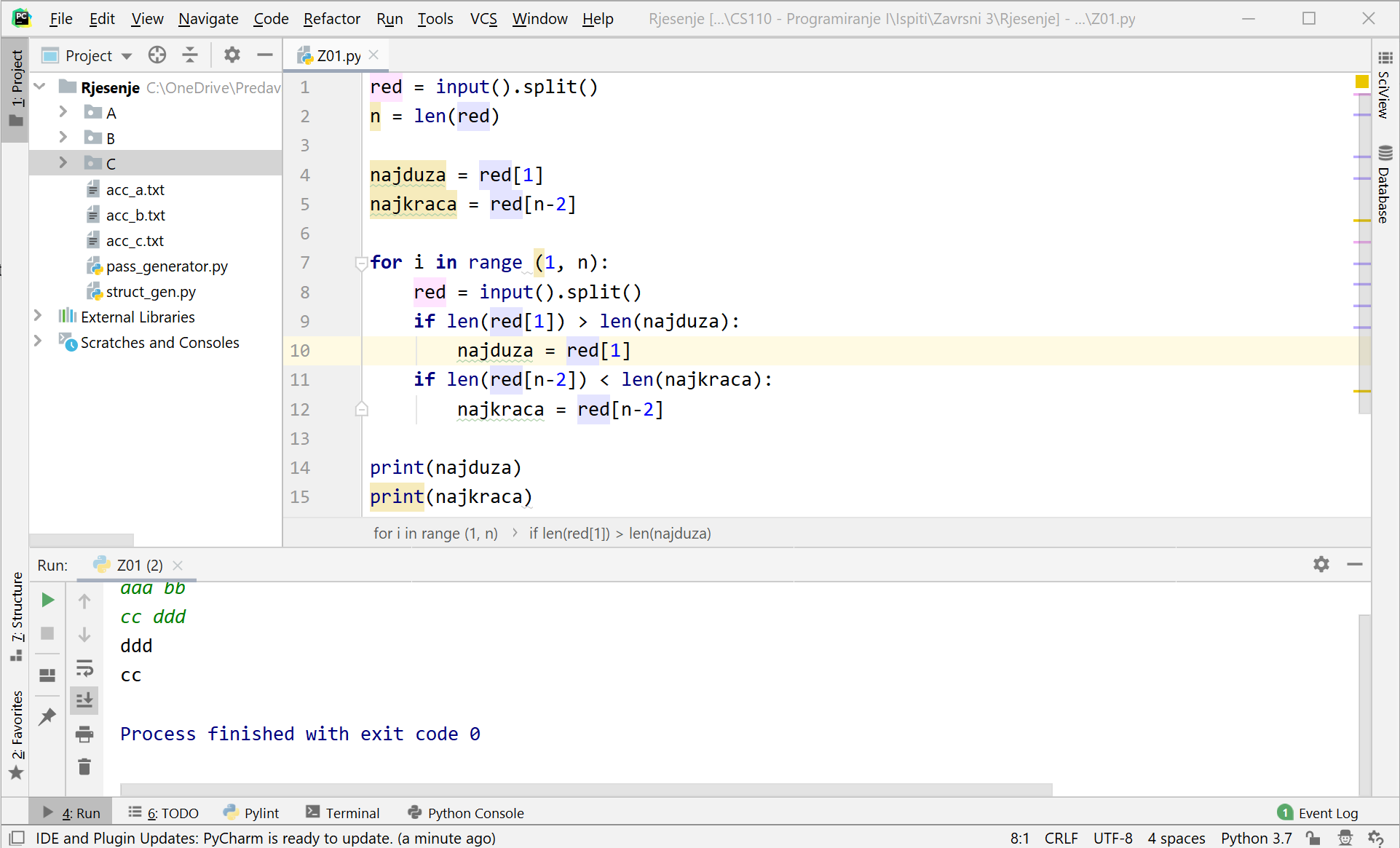The width and height of the screenshot is (1400, 848).
Task: Open Run panel settings gear
Action: coord(1321,564)
